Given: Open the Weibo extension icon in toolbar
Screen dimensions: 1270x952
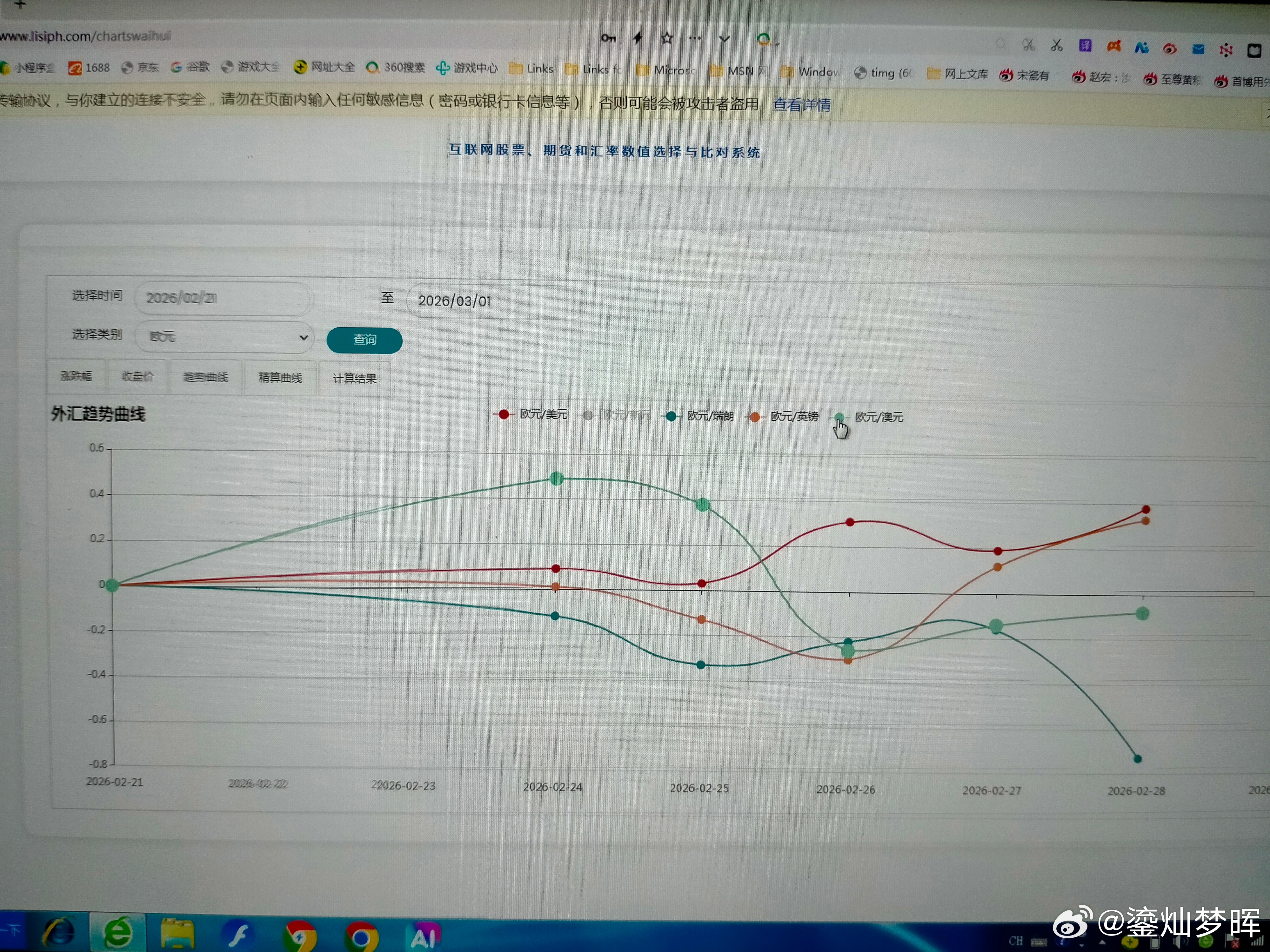Looking at the screenshot, I should click(x=1170, y=49).
